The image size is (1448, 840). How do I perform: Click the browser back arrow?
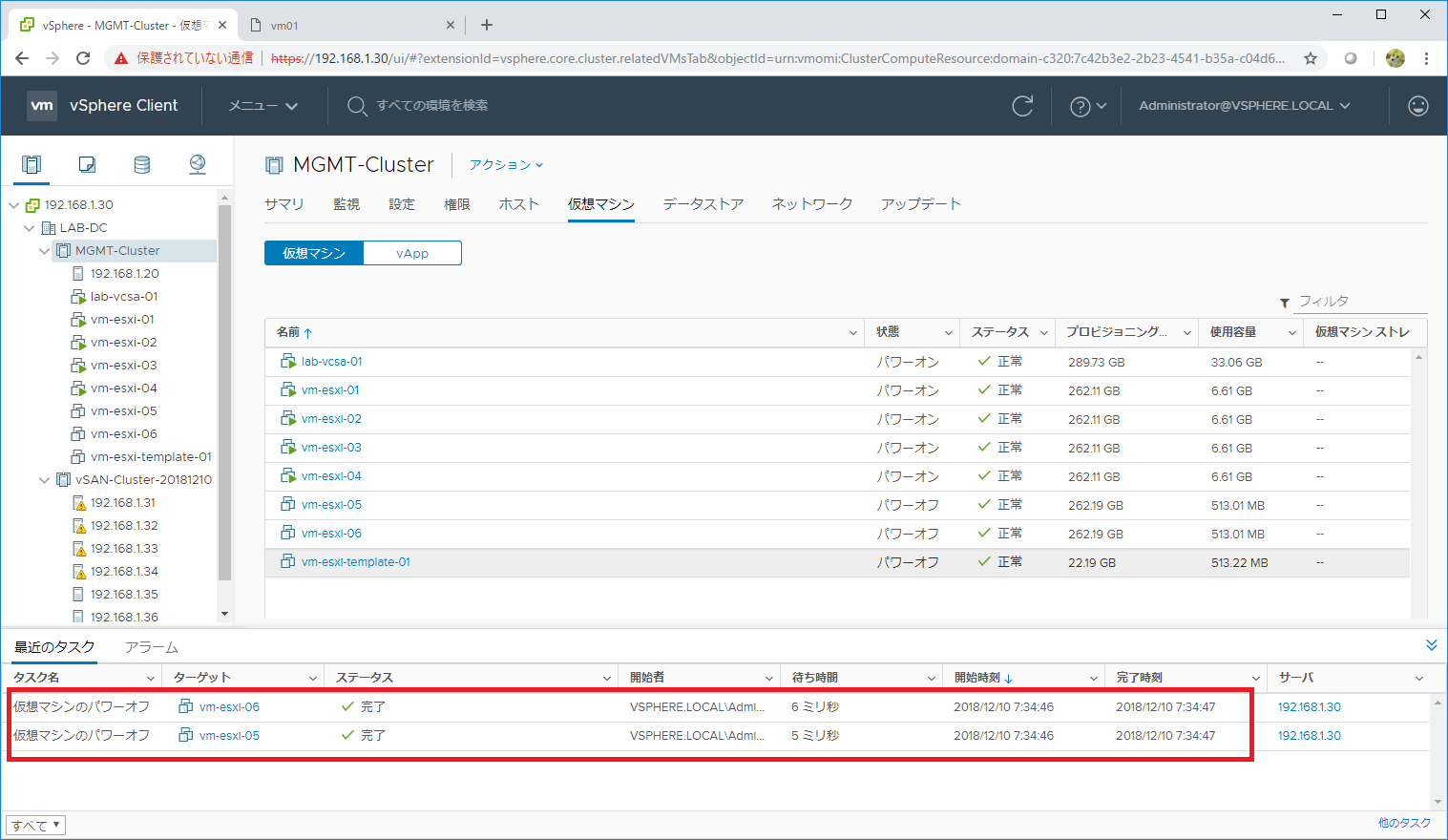point(22,58)
